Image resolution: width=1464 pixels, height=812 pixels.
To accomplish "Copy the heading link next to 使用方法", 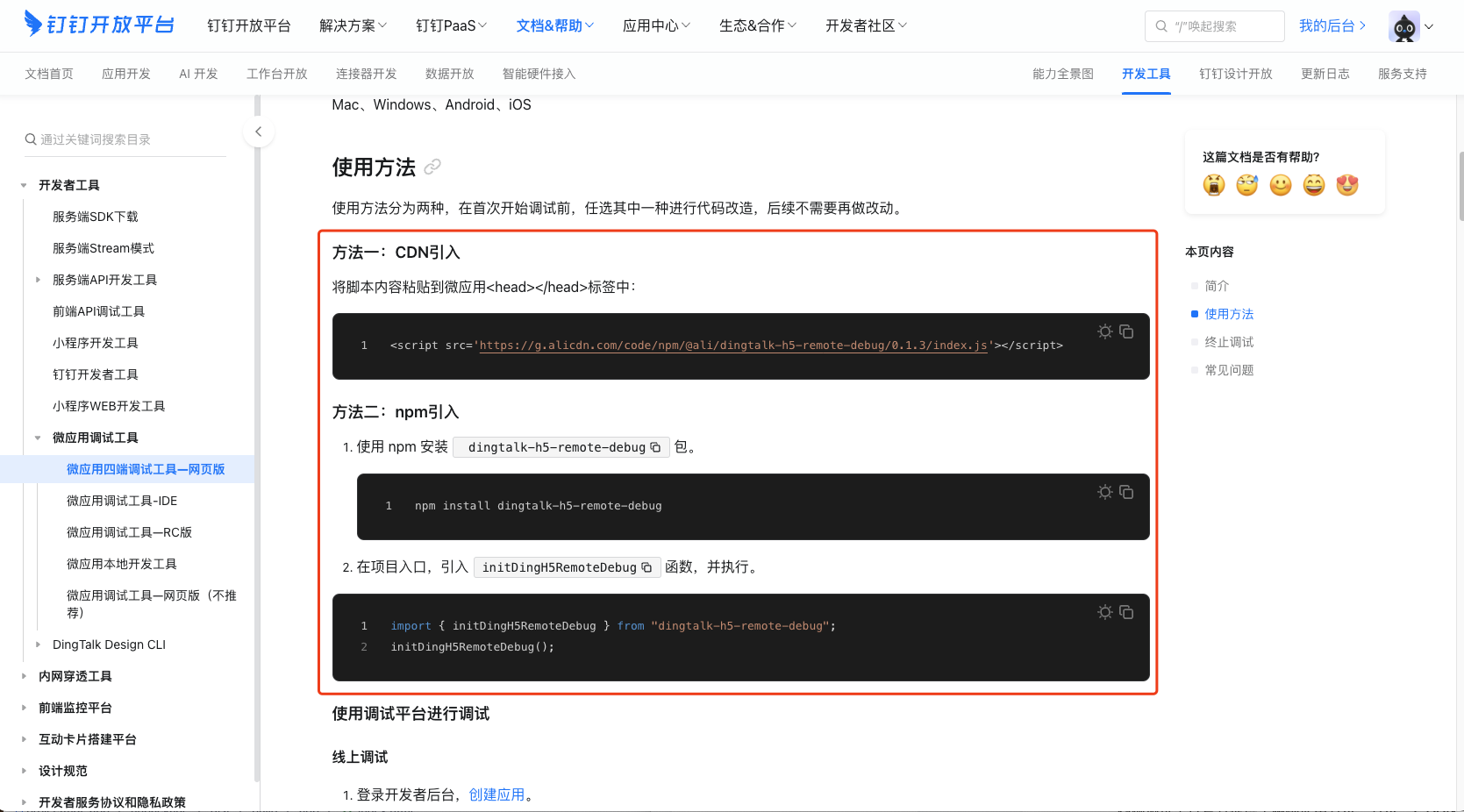I will (432, 167).
